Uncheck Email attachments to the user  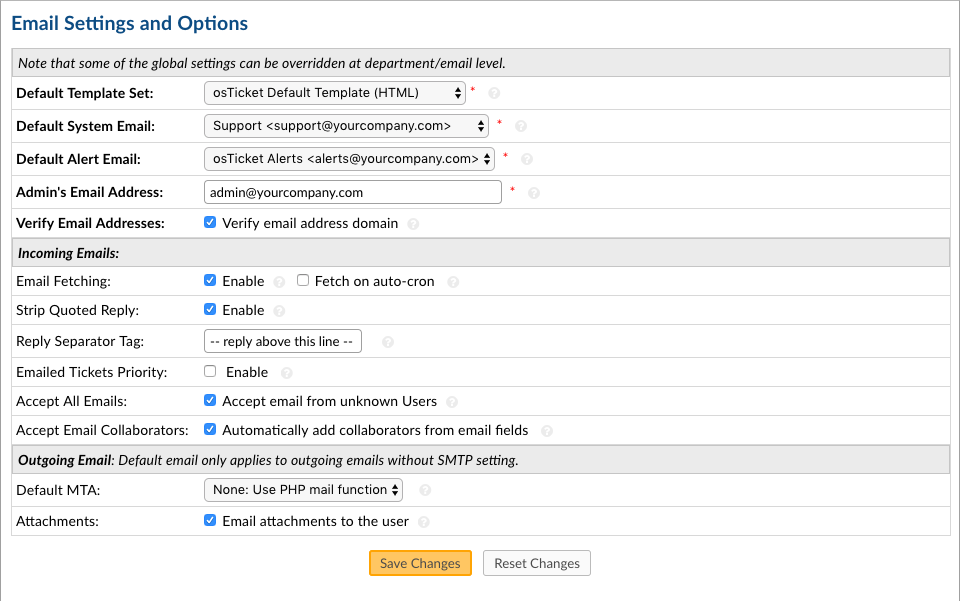pos(210,520)
